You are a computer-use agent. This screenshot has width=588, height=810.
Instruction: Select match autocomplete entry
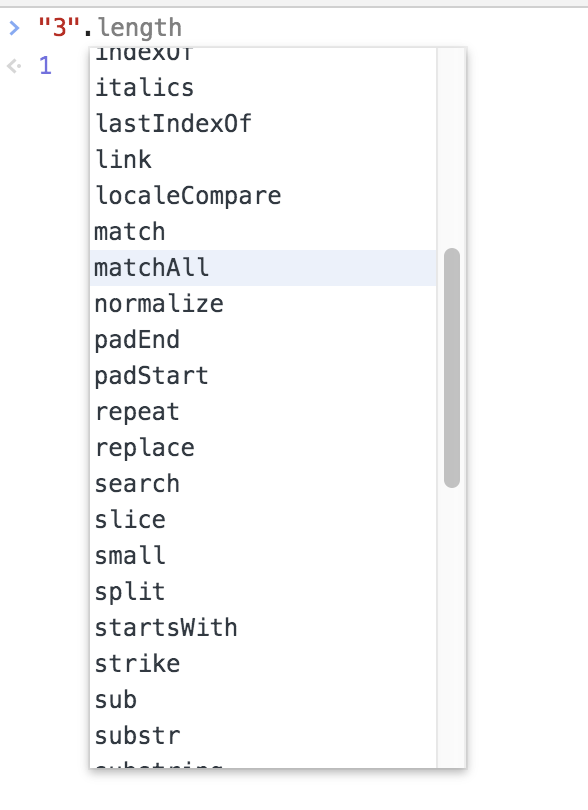(263, 232)
